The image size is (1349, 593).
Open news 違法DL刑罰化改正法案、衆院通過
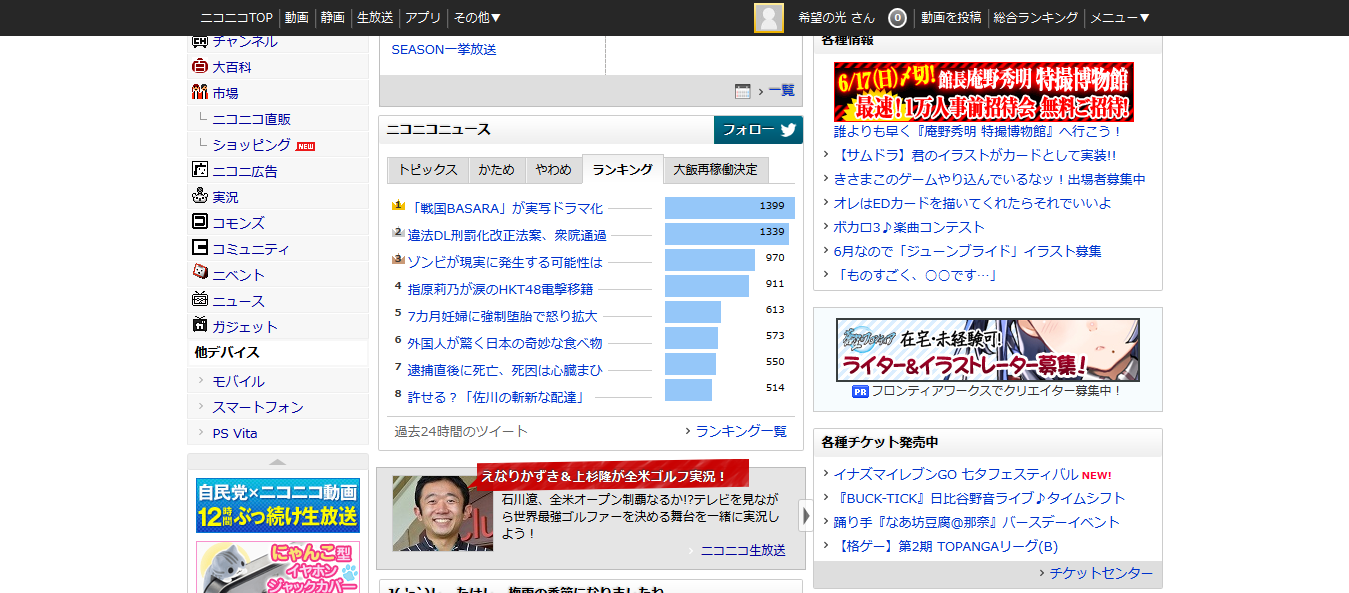click(507, 235)
